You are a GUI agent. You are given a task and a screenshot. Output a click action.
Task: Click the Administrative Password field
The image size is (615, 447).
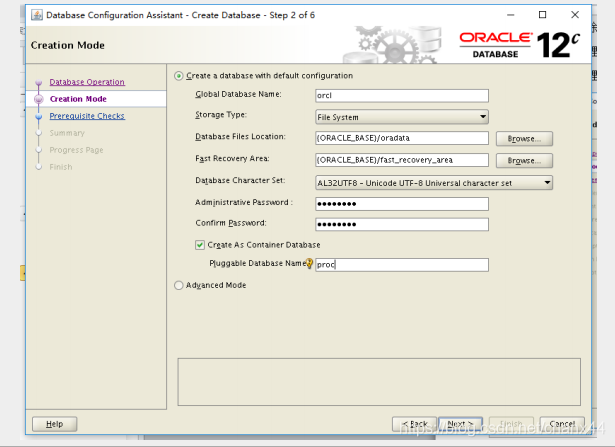[x=402, y=204]
